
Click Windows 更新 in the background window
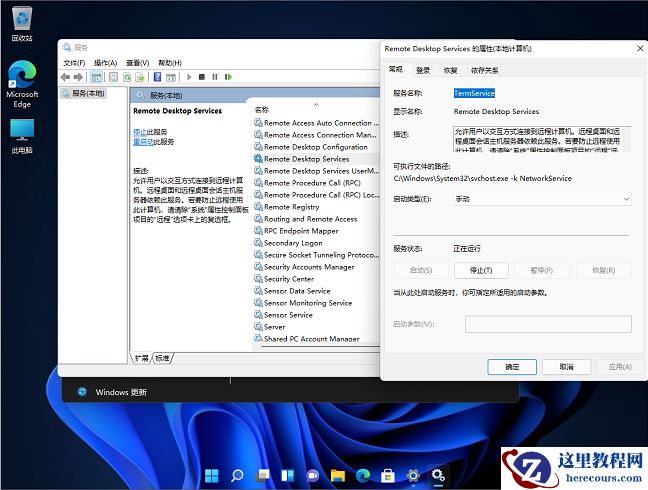[x=121, y=392]
